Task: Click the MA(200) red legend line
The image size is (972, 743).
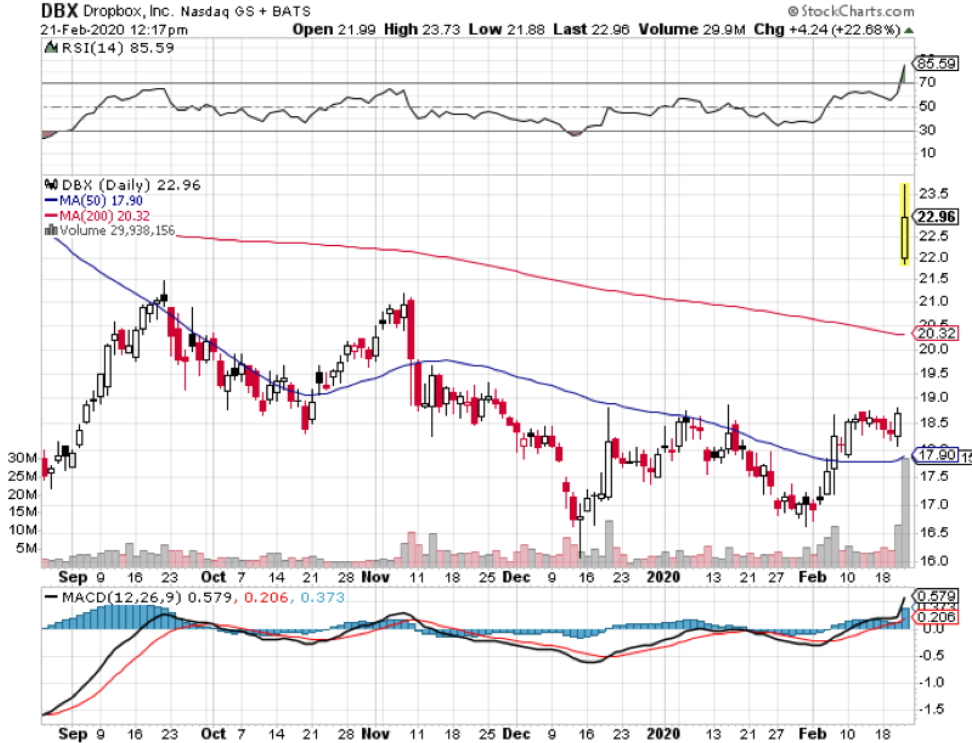Action: tap(51, 216)
